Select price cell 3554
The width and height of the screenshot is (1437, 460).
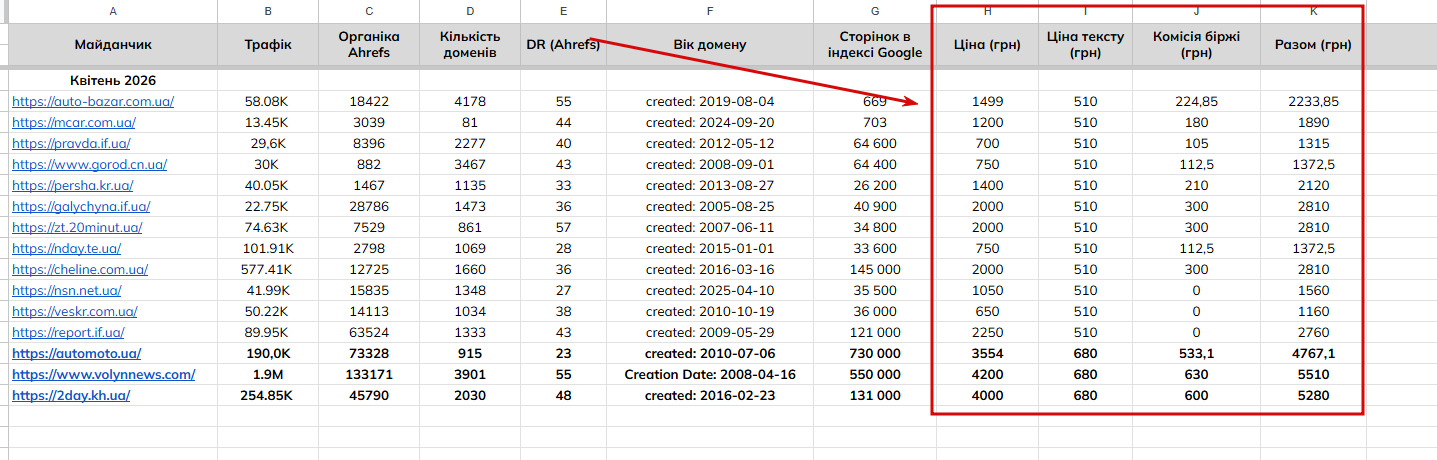[987, 354]
